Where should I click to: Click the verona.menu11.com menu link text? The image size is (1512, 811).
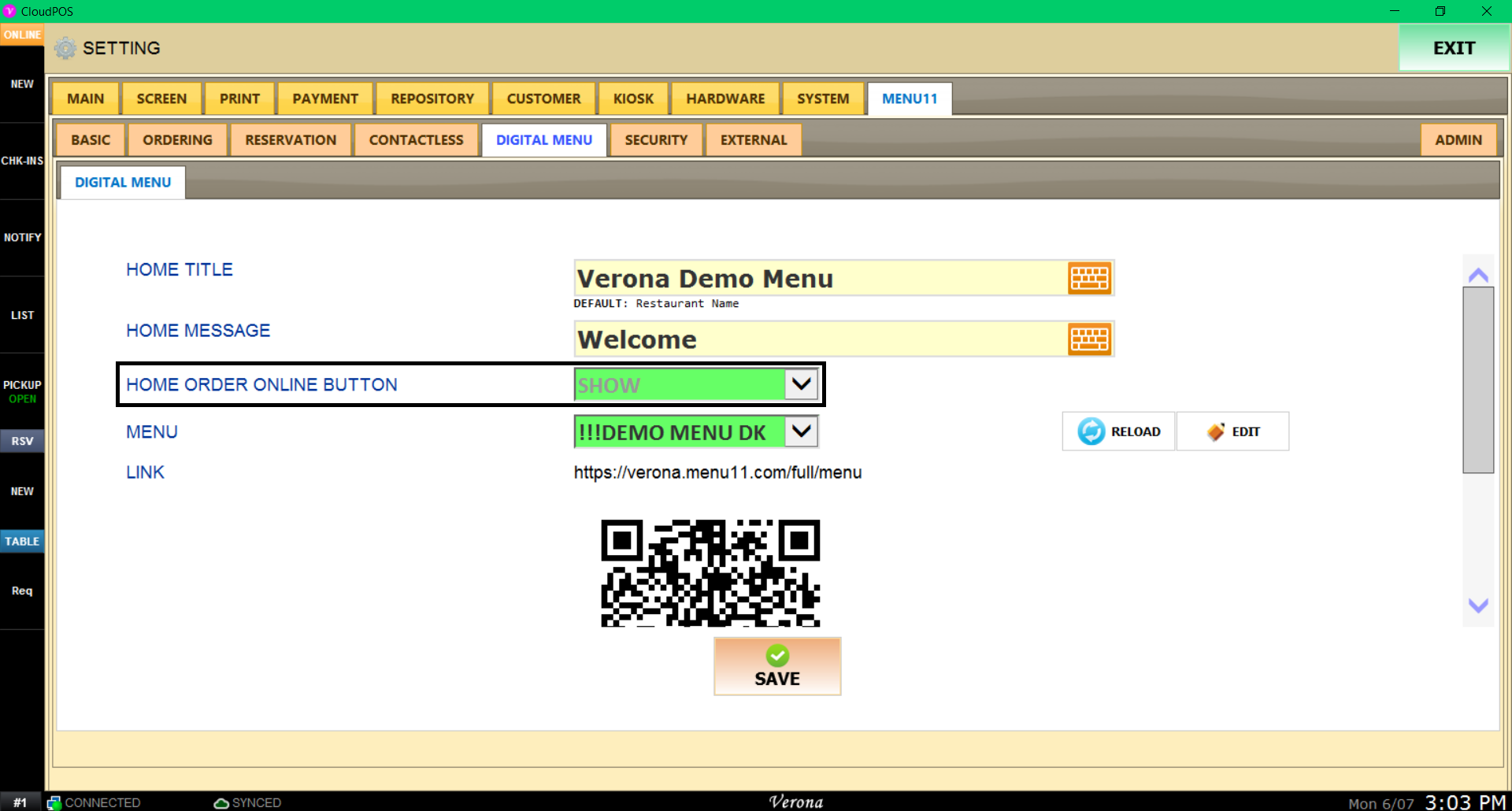click(x=717, y=472)
